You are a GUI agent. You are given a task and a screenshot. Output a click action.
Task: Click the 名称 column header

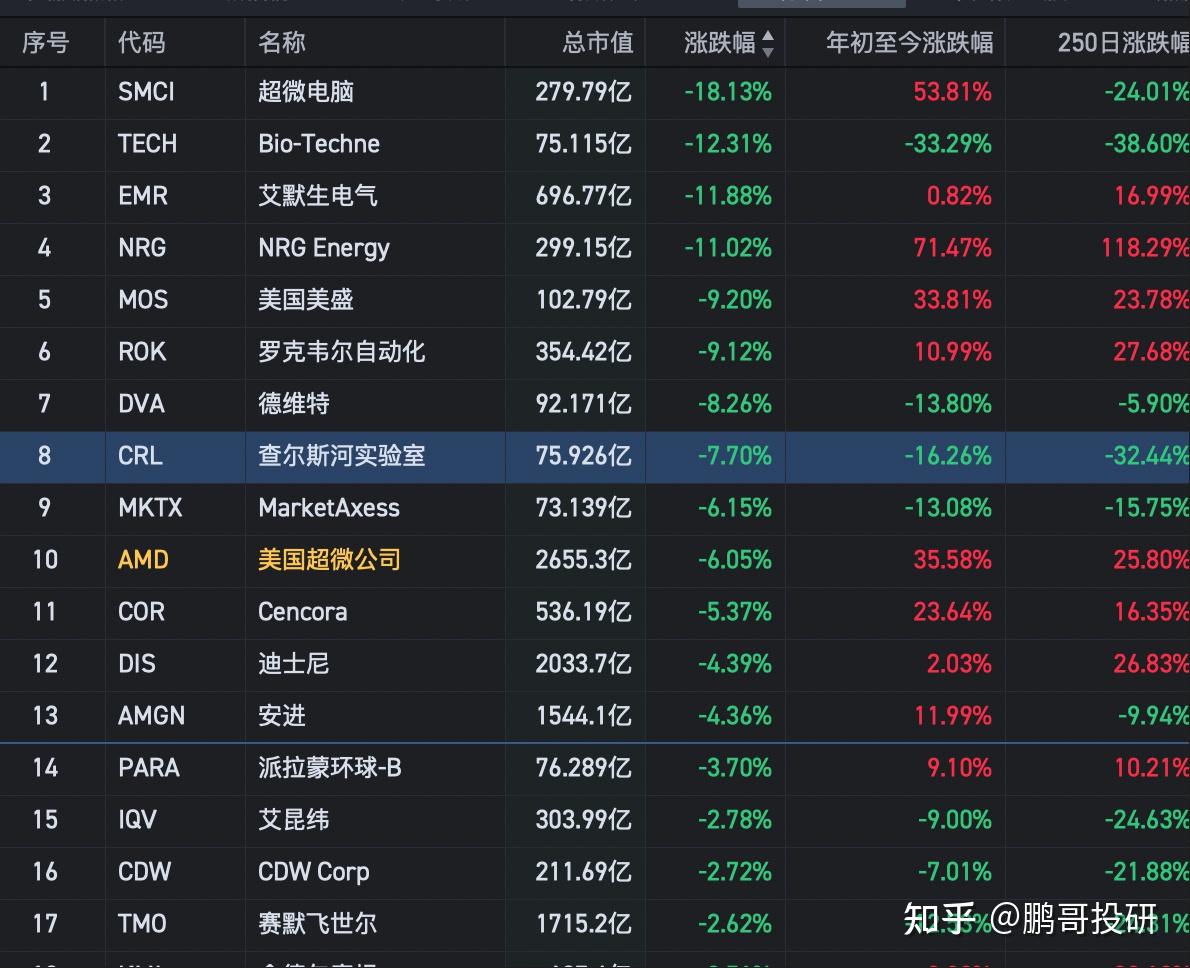click(x=282, y=43)
